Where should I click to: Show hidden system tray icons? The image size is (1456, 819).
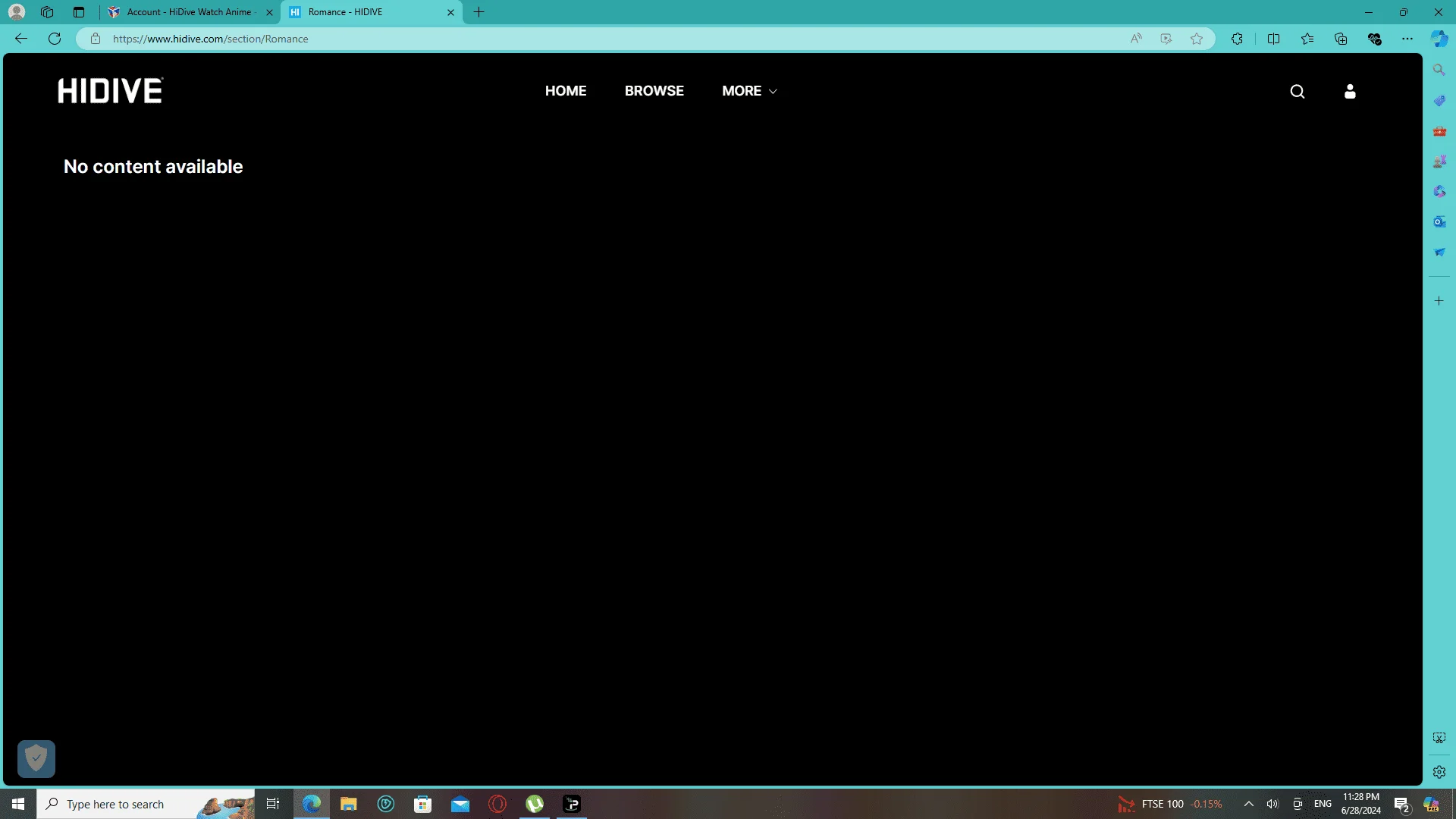(1248, 804)
